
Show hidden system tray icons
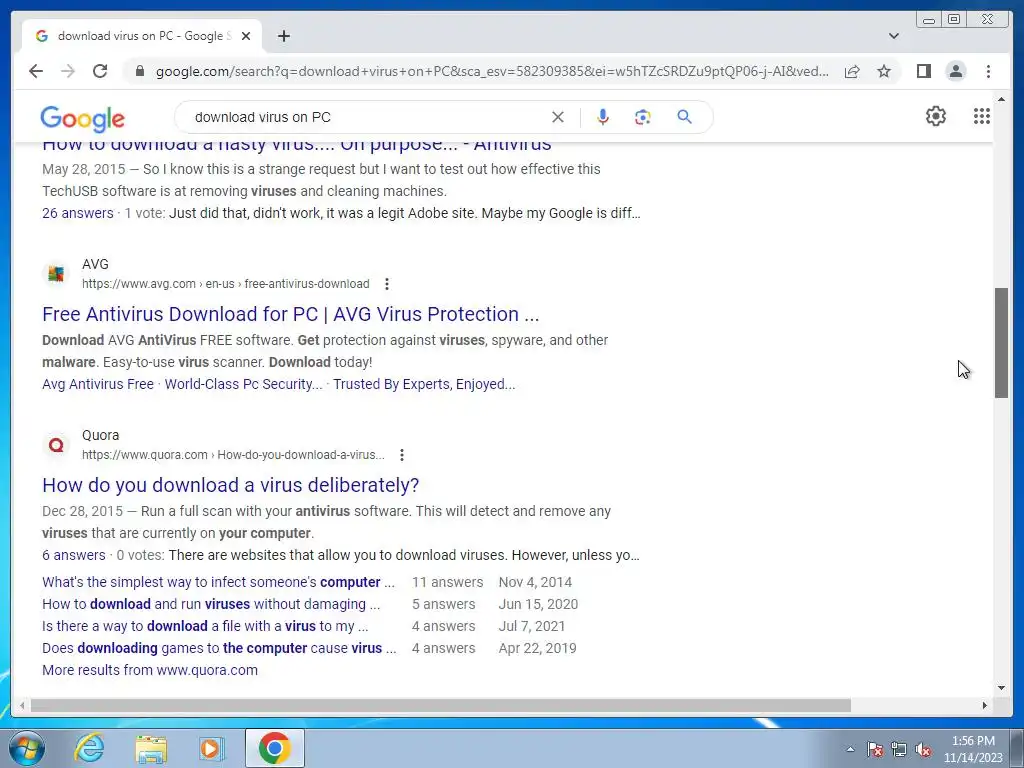(x=850, y=750)
